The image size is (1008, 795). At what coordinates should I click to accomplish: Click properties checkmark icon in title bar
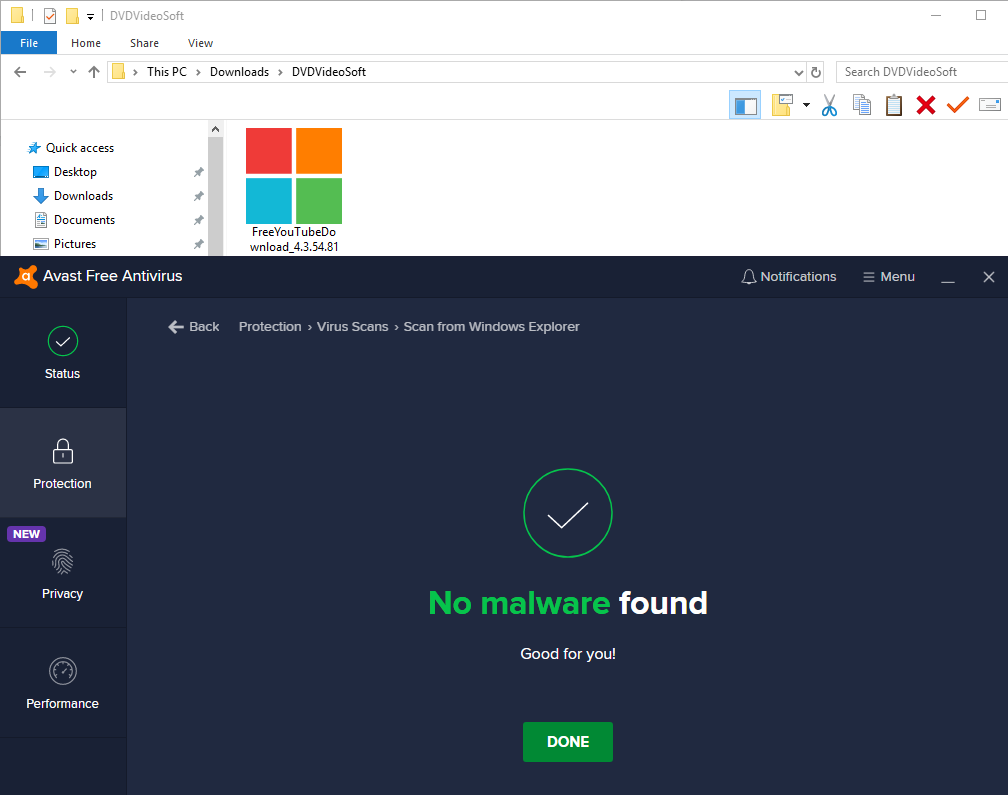50,15
